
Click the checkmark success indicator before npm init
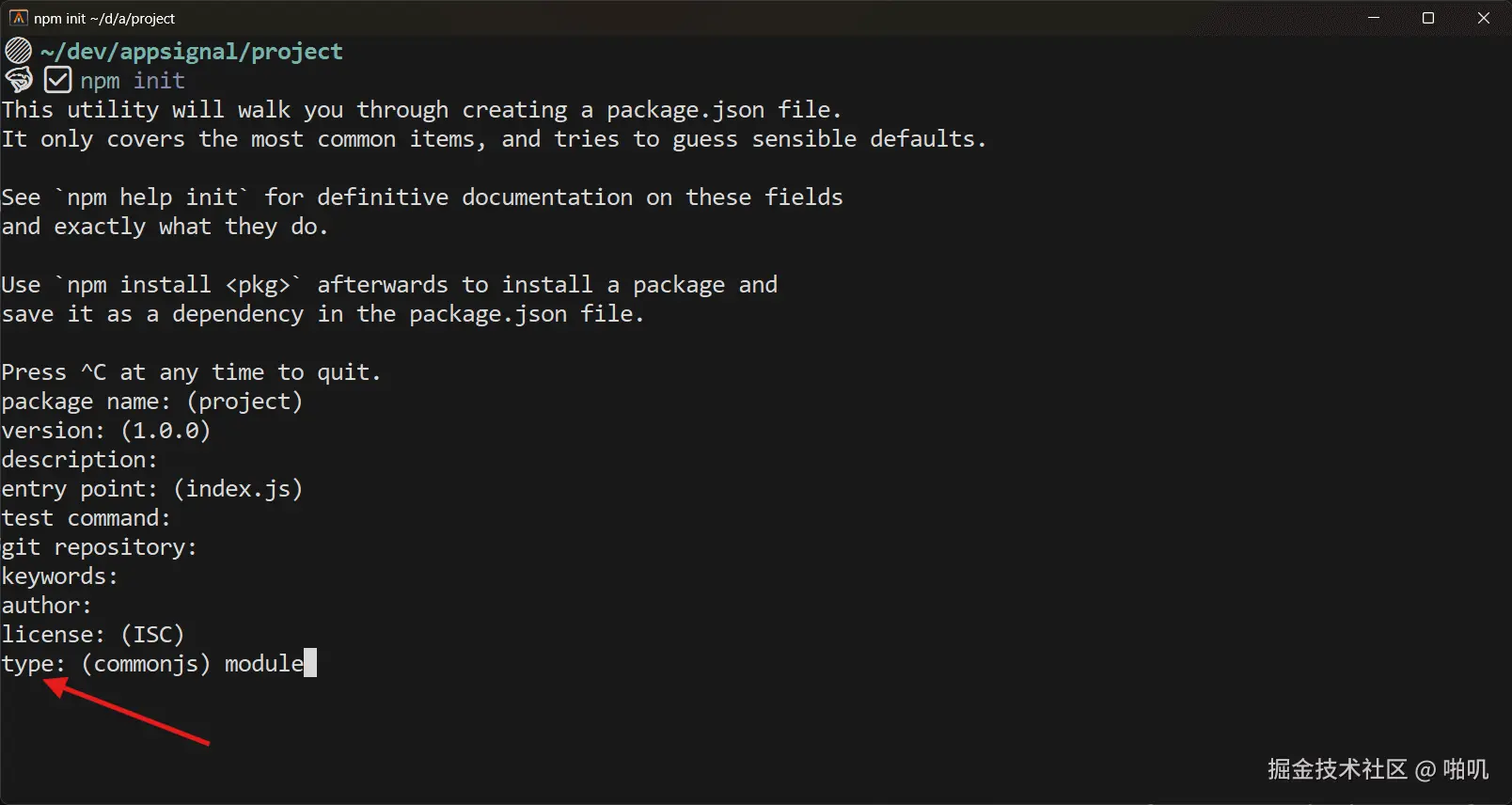57,79
